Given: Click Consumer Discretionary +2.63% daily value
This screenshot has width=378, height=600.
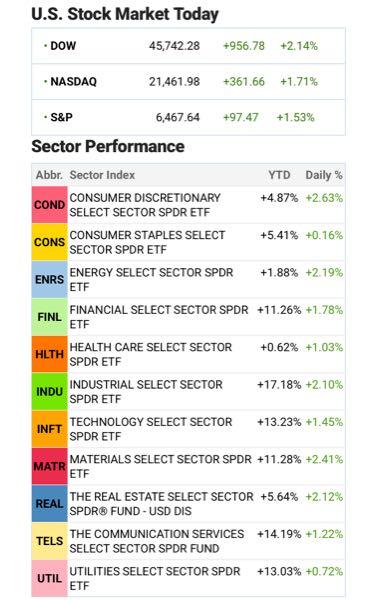Looking at the screenshot, I should point(324,198).
